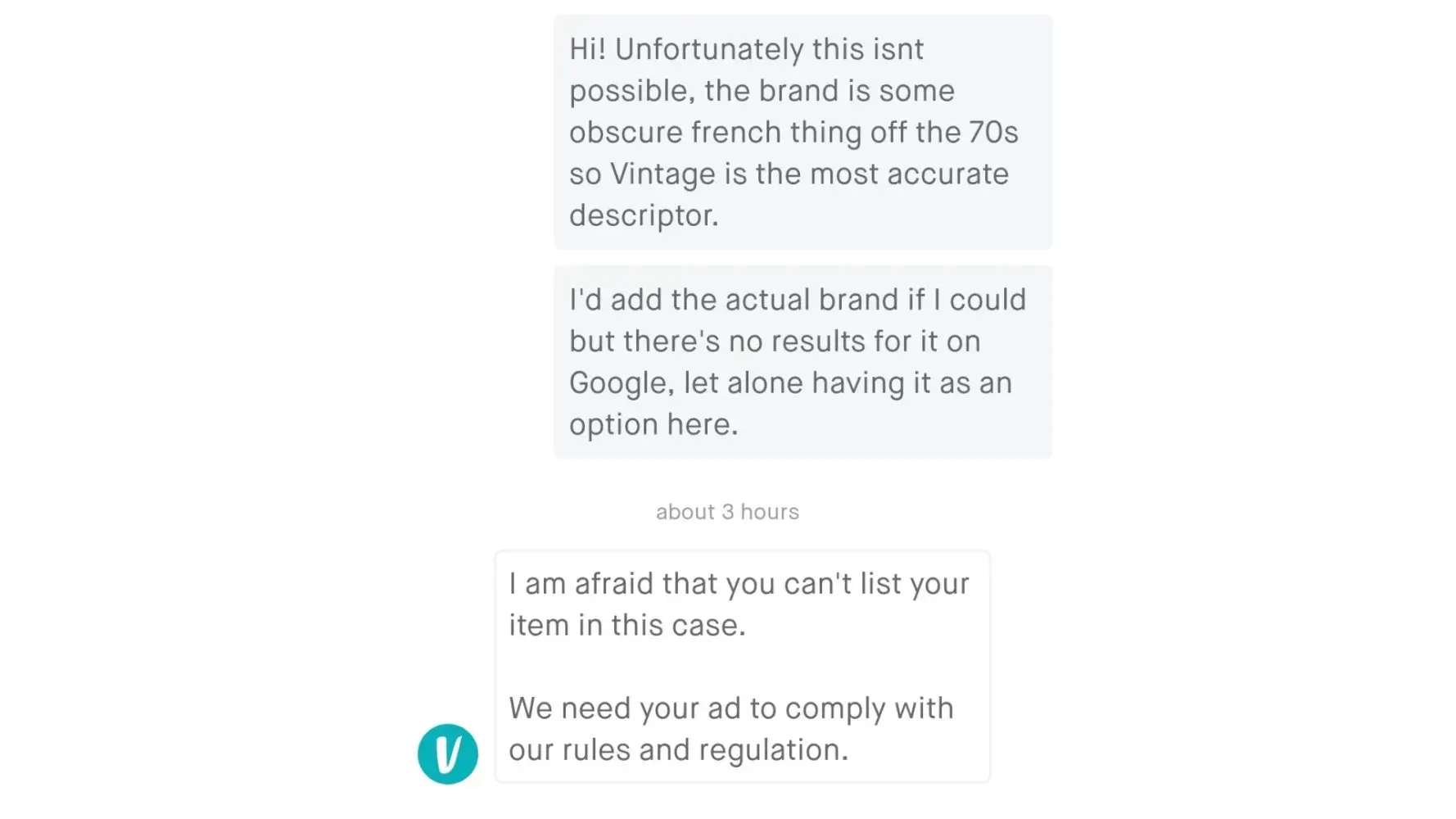Click the teal Vinted support avatar
1456x819 pixels.
[448, 753]
